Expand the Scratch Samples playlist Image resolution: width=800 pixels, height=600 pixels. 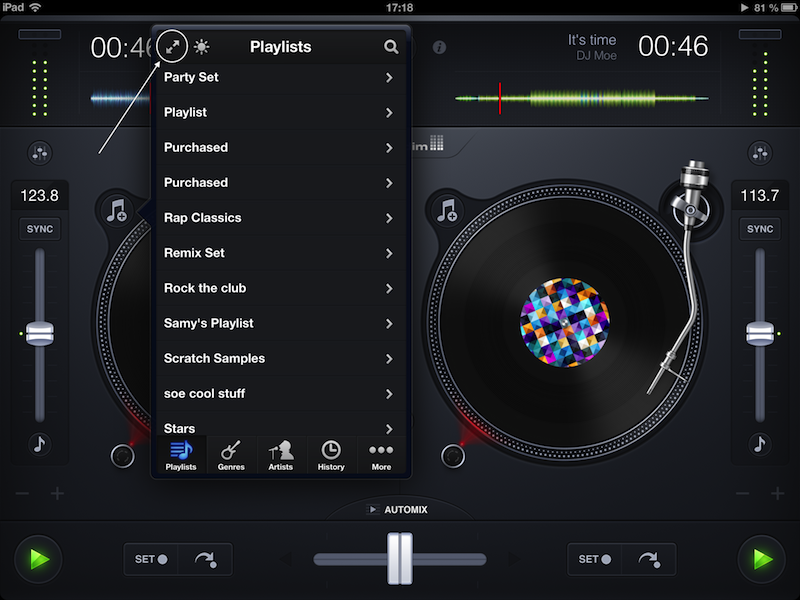tap(389, 358)
